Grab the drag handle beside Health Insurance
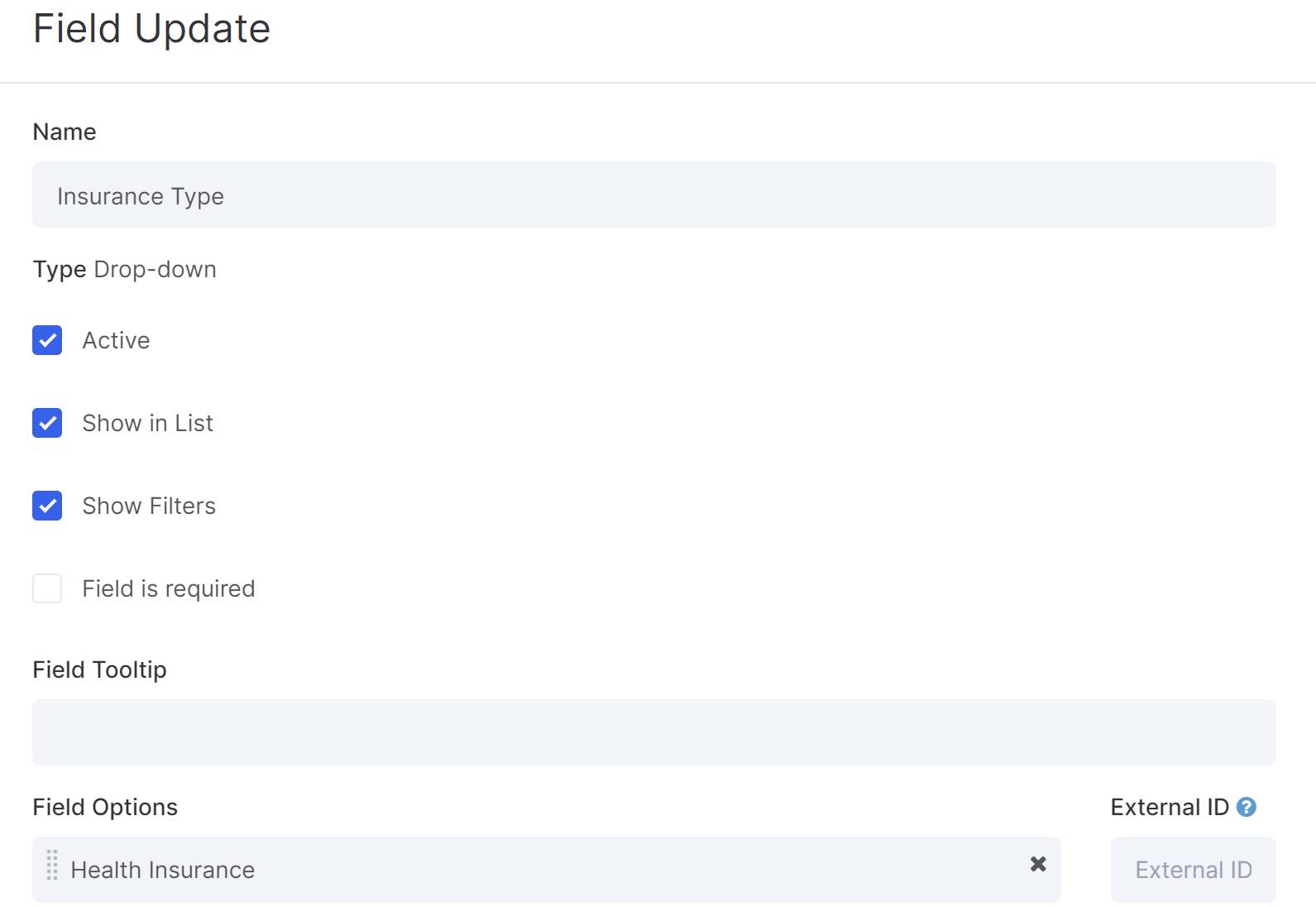 point(52,865)
